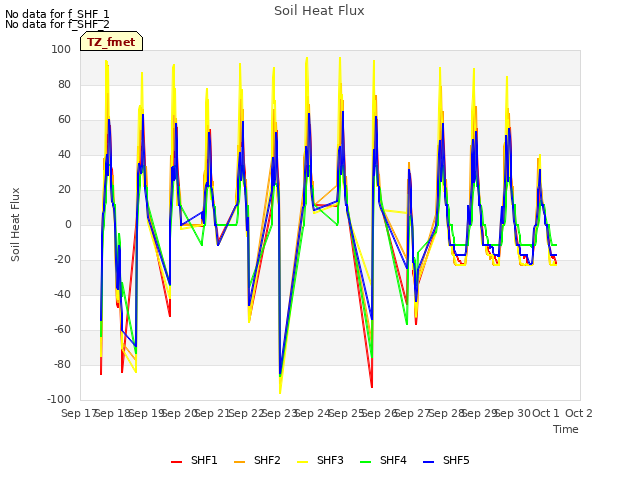Click the green SHF4 legend swatch
Viewport: 640px width, 480px height.
366,462
